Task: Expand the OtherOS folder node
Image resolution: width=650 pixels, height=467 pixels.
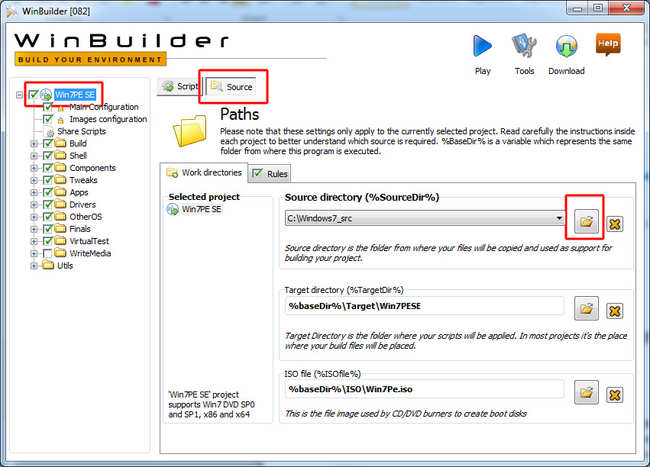Action: pos(34,217)
